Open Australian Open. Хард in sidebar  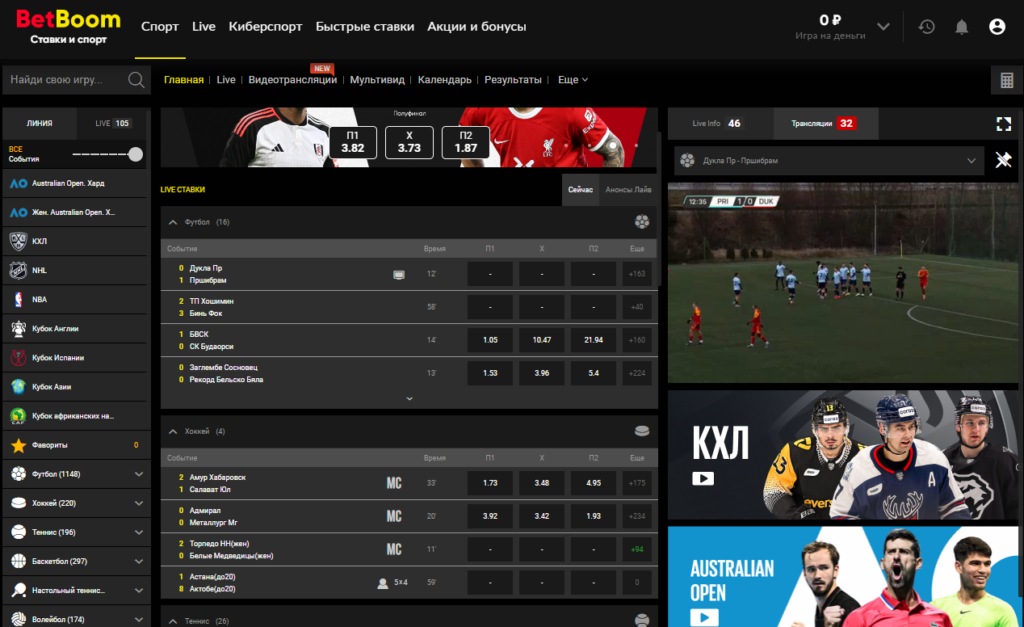click(75, 184)
